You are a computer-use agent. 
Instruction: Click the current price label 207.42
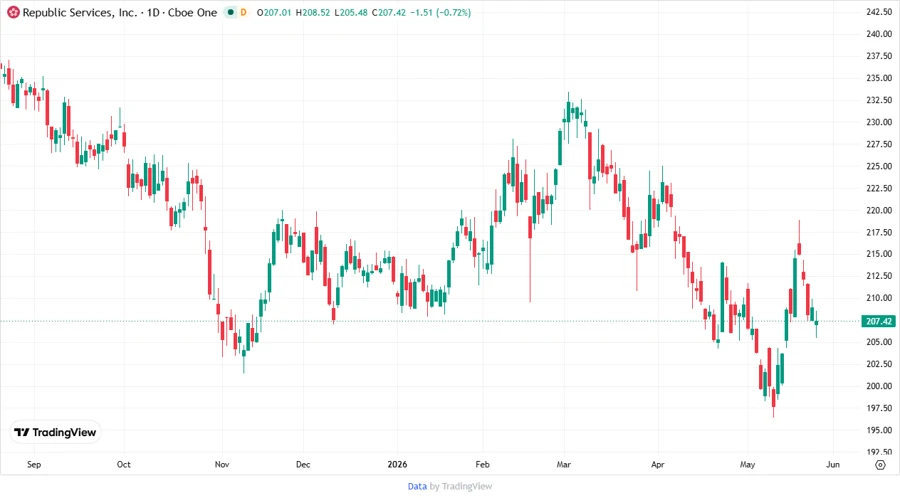coord(879,321)
